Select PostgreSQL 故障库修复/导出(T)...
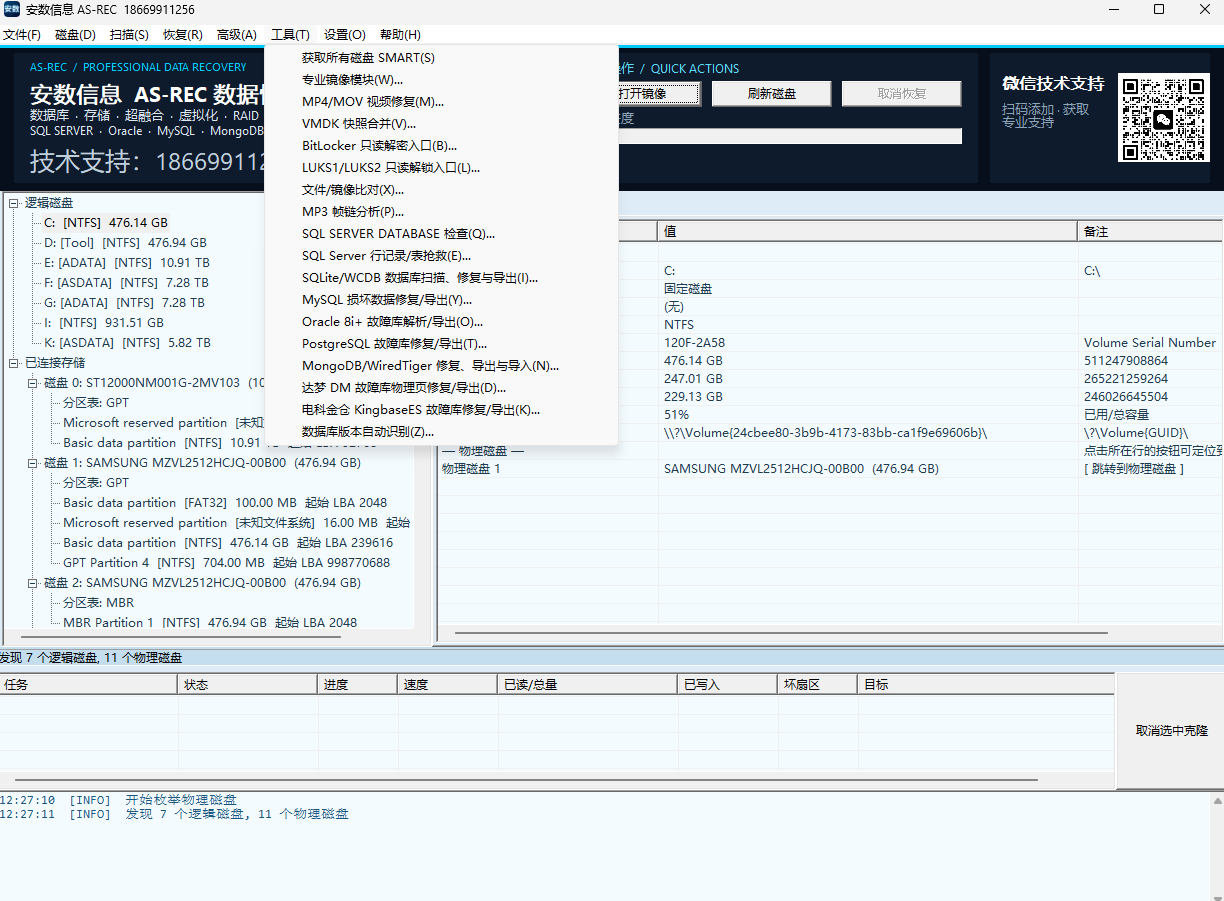The width and height of the screenshot is (1224, 901). click(442, 344)
